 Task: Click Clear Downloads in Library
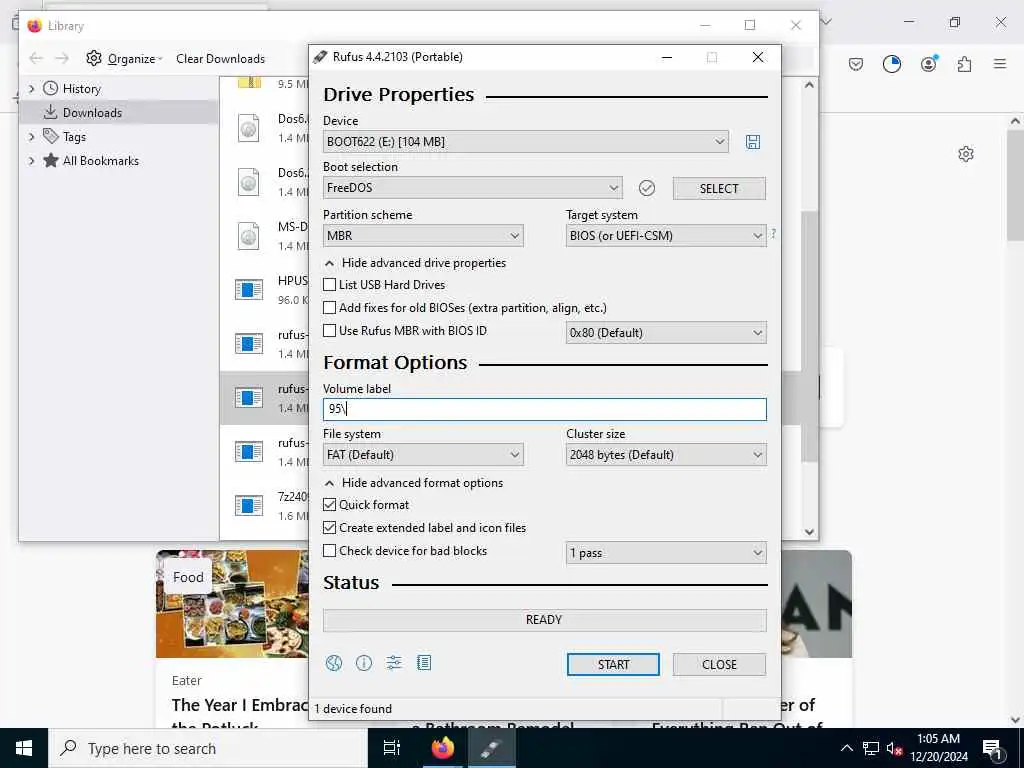(221, 59)
